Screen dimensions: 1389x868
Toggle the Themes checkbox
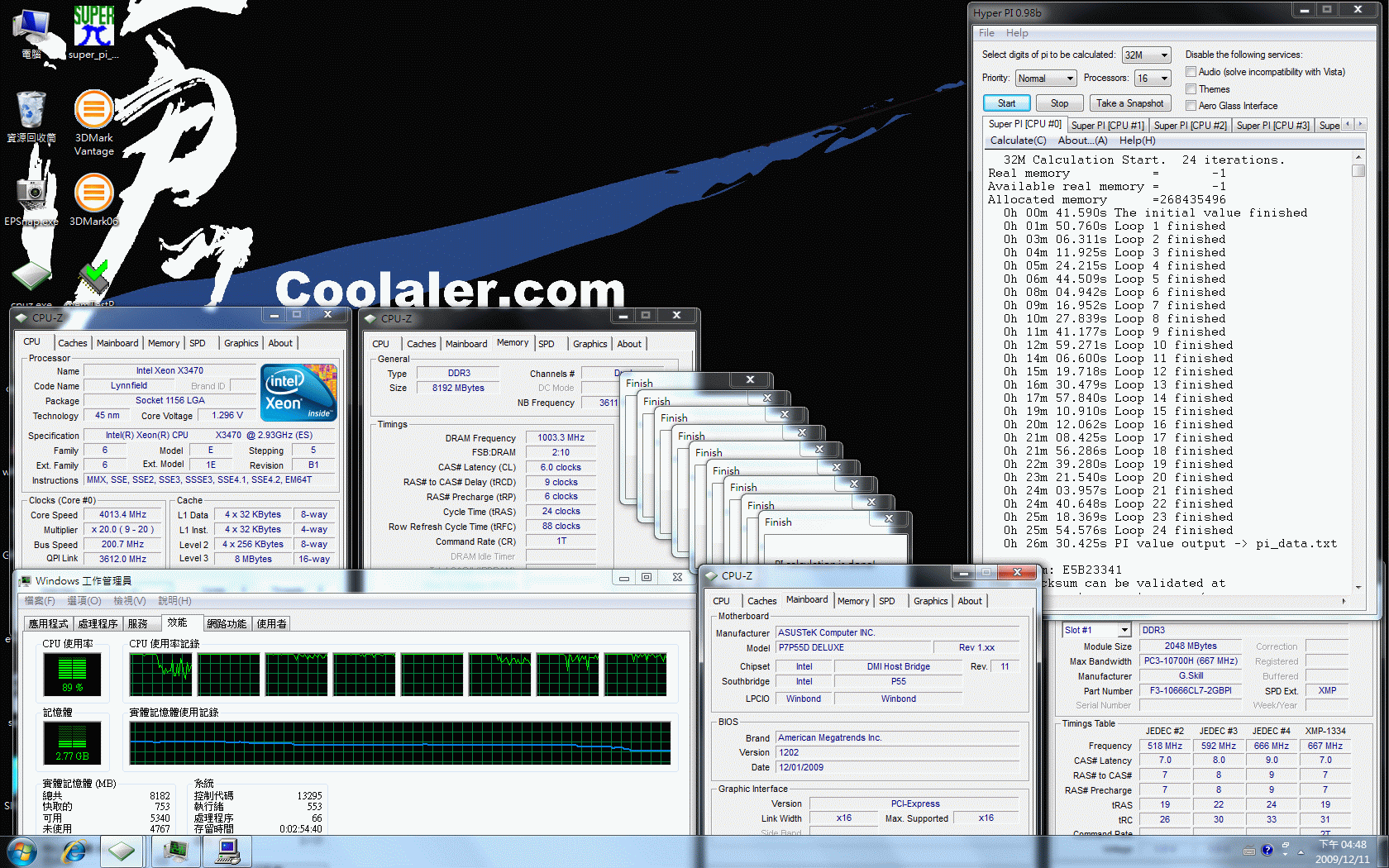[x=1191, y=88]
